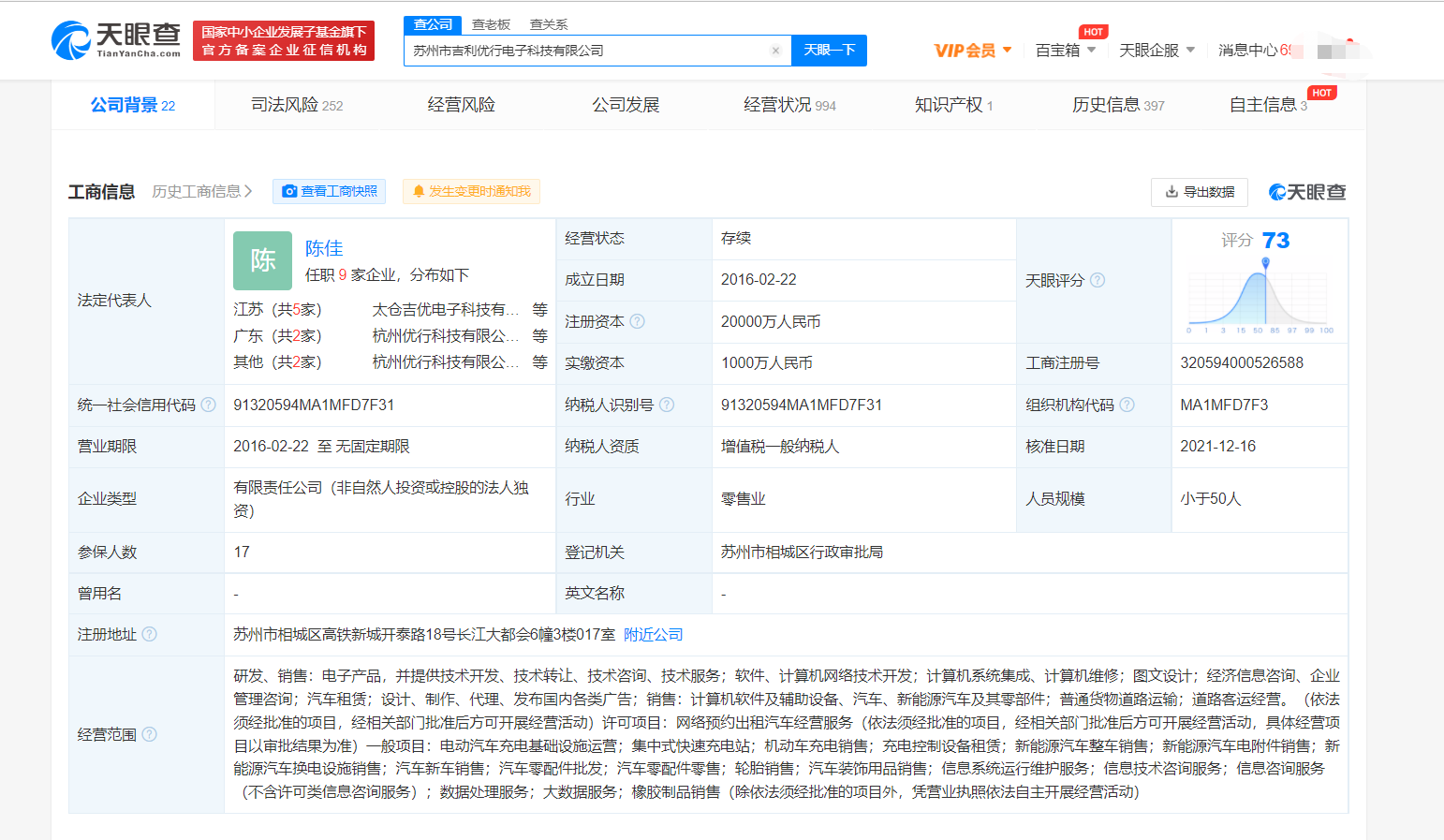Screen dimensions: 1444x840
Task: Clear the search field with the X icon
Action: (x=775, y=51)
